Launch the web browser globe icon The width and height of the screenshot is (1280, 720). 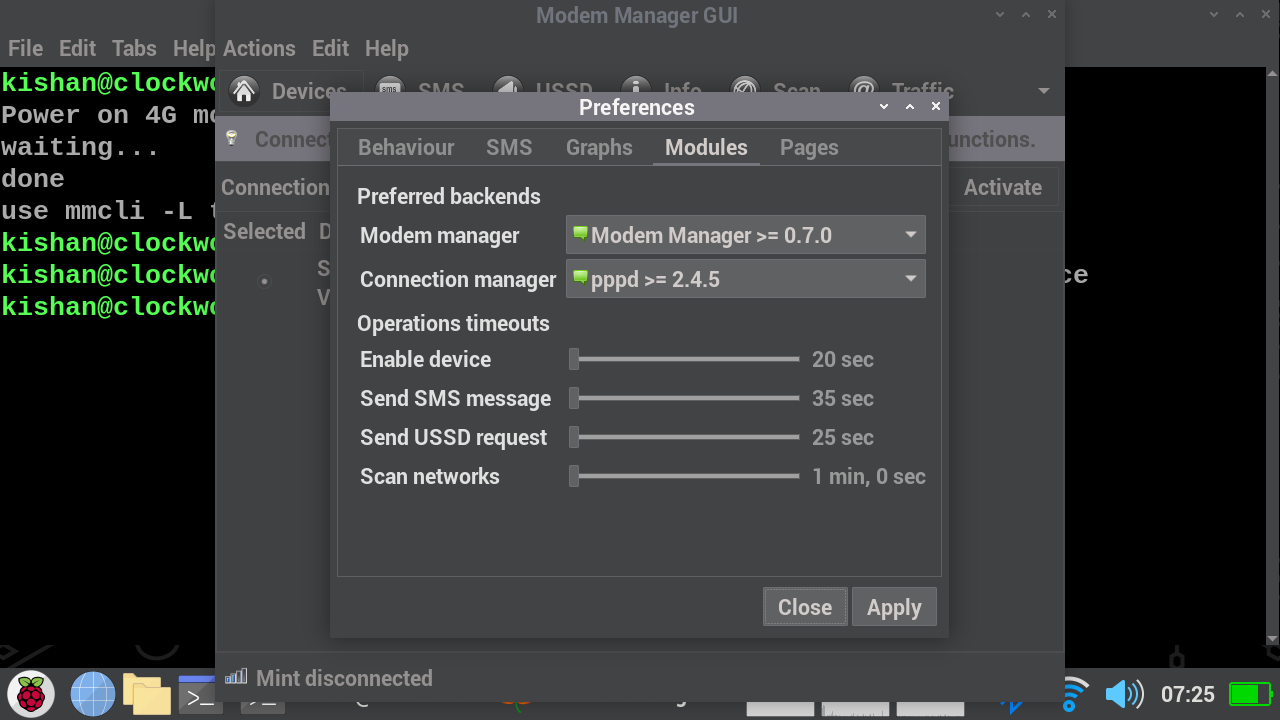coord(92,693)
